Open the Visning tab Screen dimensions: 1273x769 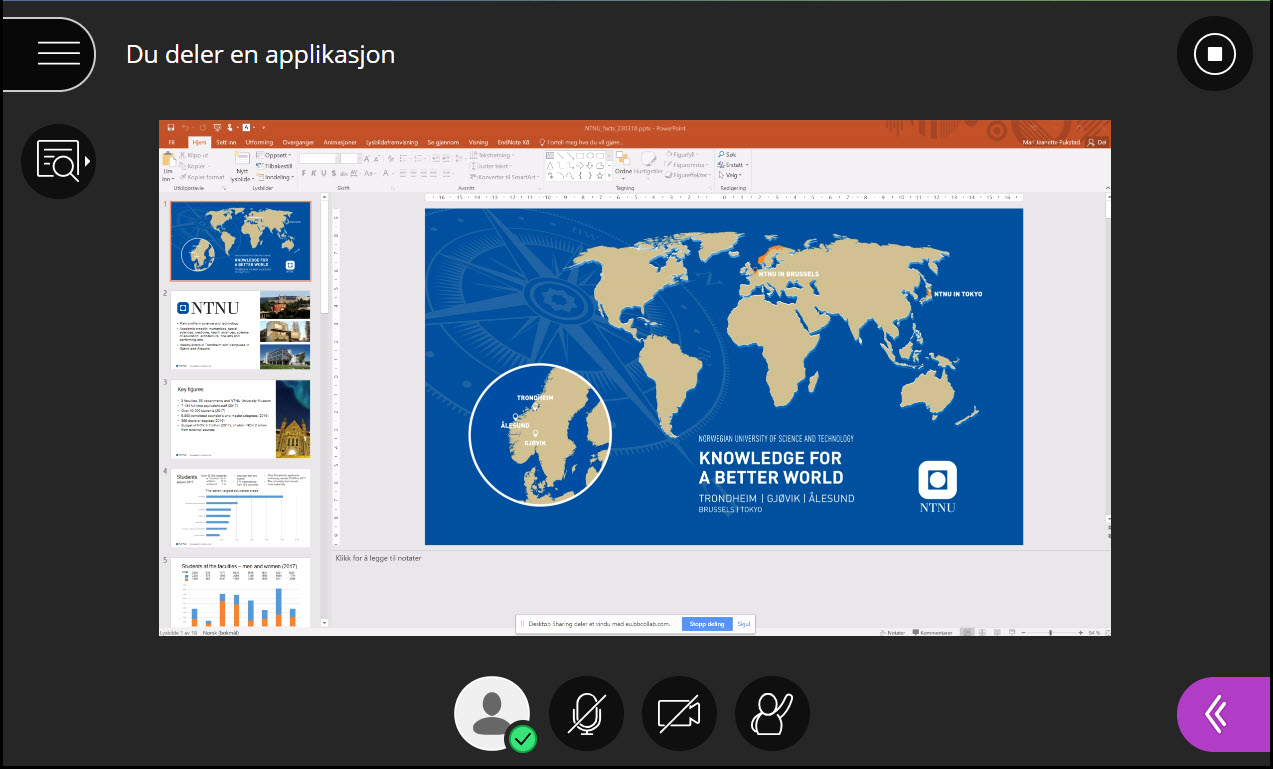tap(478, 143)
